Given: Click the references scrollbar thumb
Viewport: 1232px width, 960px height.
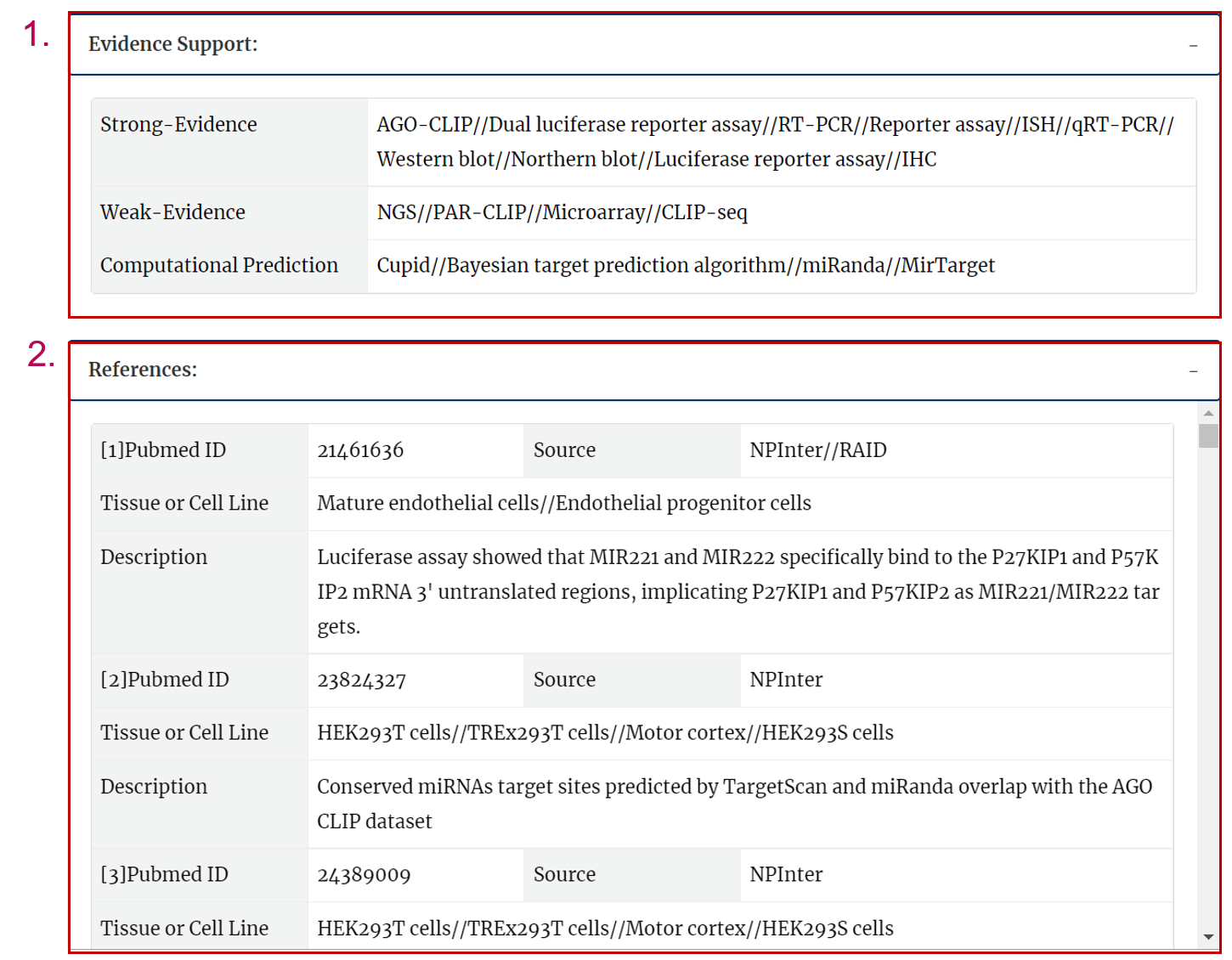Looking at the screenshot, I should tap(1208, 436).
